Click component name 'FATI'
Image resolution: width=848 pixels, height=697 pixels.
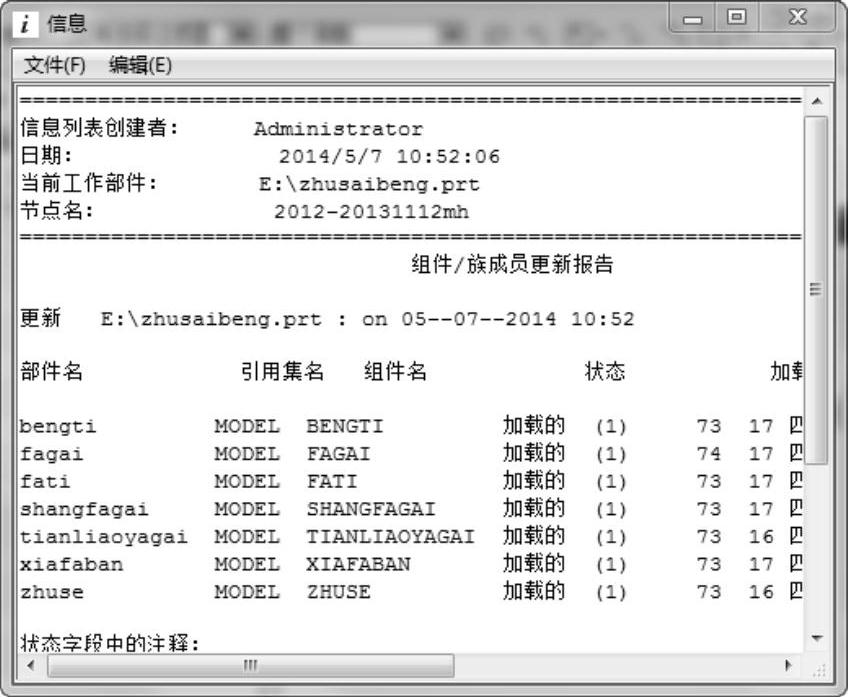click(x=332, y=481)
